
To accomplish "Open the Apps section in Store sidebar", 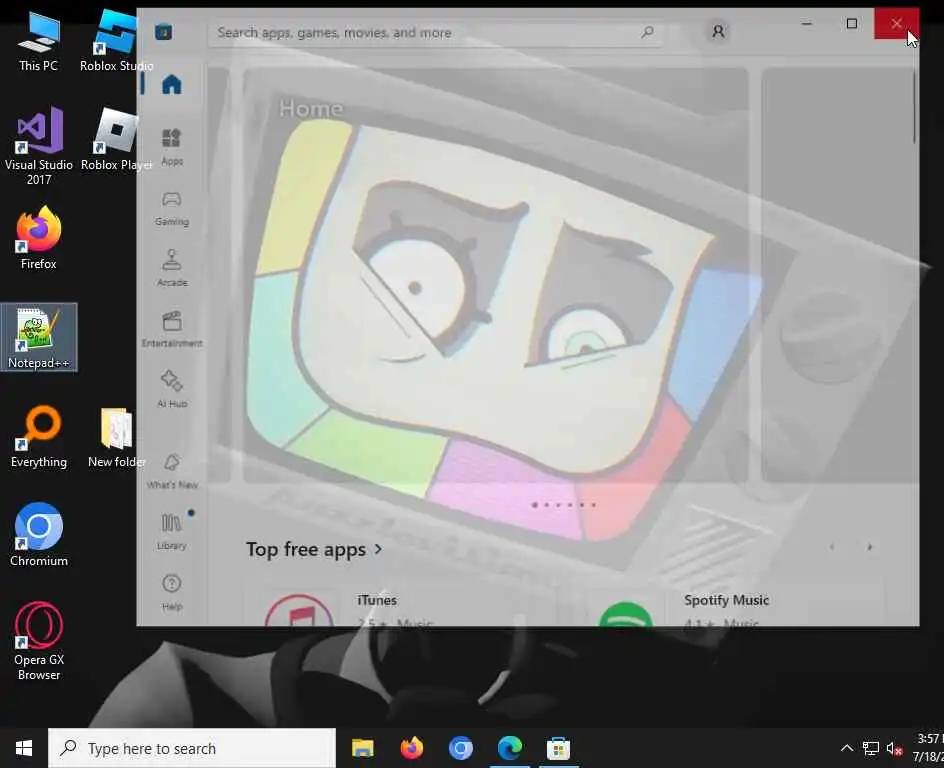I will pyautogui.click(x=172, y=147).
